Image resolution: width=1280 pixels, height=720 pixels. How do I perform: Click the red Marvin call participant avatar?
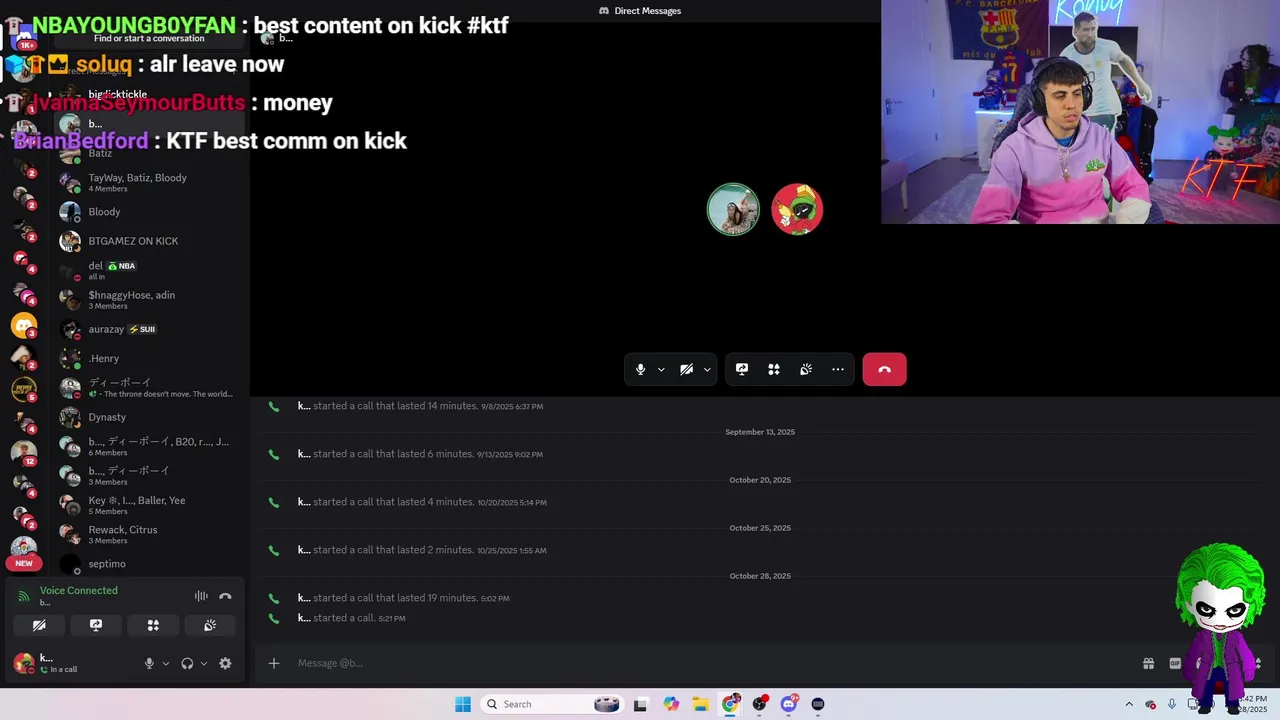coord(797,209)
